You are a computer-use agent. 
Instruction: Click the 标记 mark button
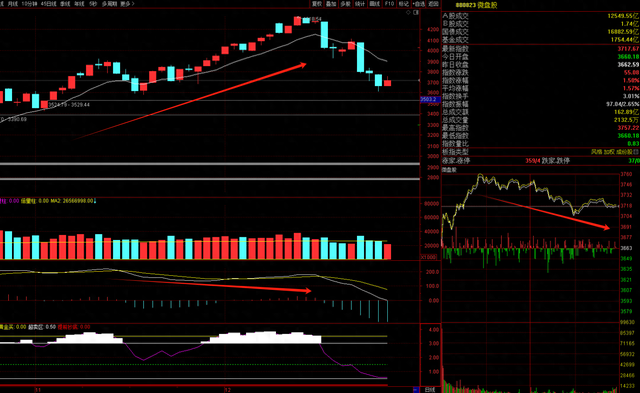(x=404, y=4)
